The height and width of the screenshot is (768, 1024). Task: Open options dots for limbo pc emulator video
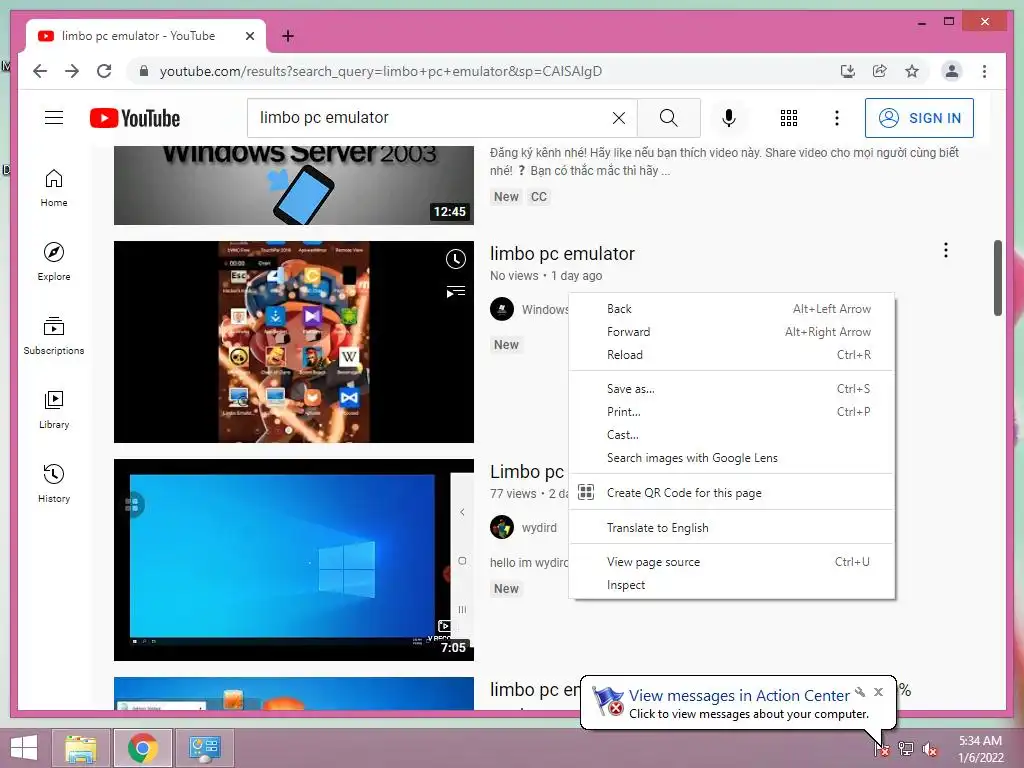click(946, 250)
